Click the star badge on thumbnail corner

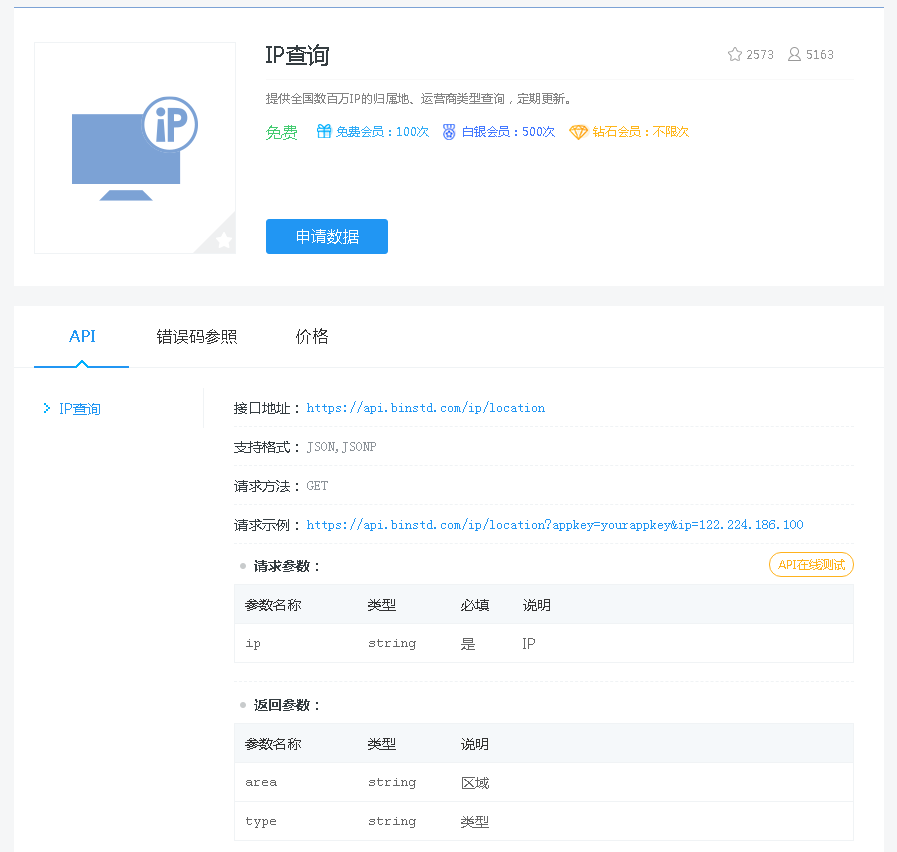click(x=223, y=240)
